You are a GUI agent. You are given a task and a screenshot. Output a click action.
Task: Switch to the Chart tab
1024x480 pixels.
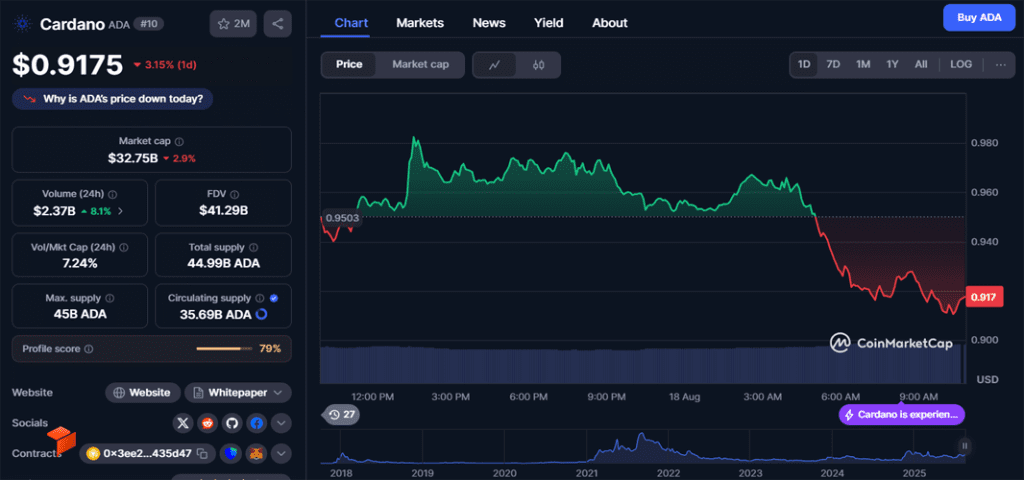coord(351,23)
